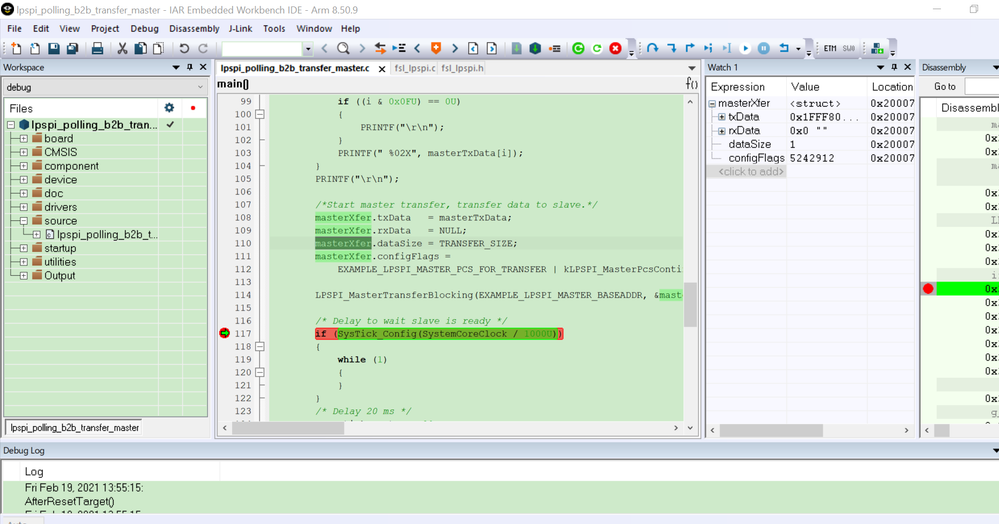
Task: Click the Step Over icon
Action: 652,48
